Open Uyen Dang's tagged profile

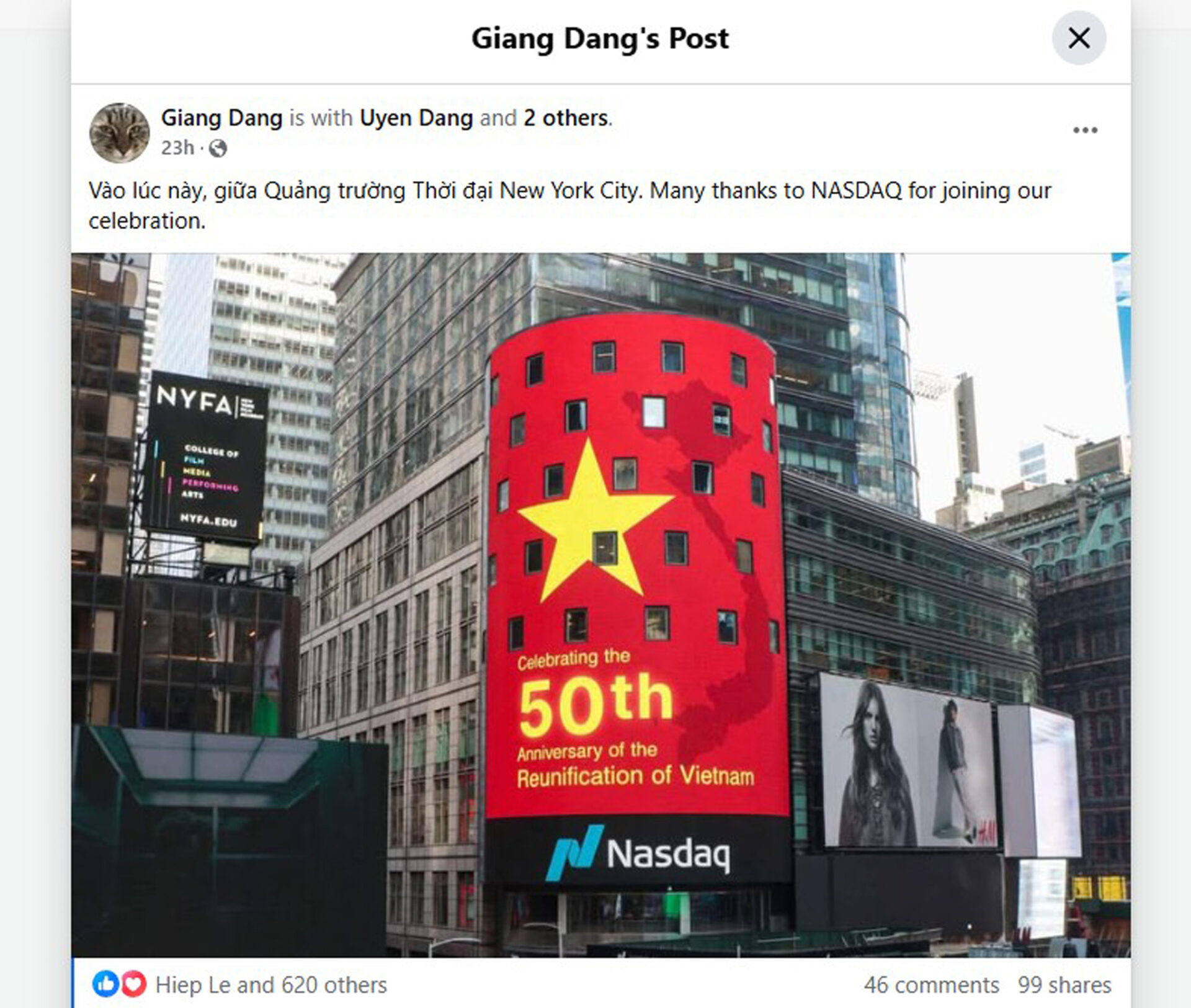pyautogui.click(x=416, y=117)
